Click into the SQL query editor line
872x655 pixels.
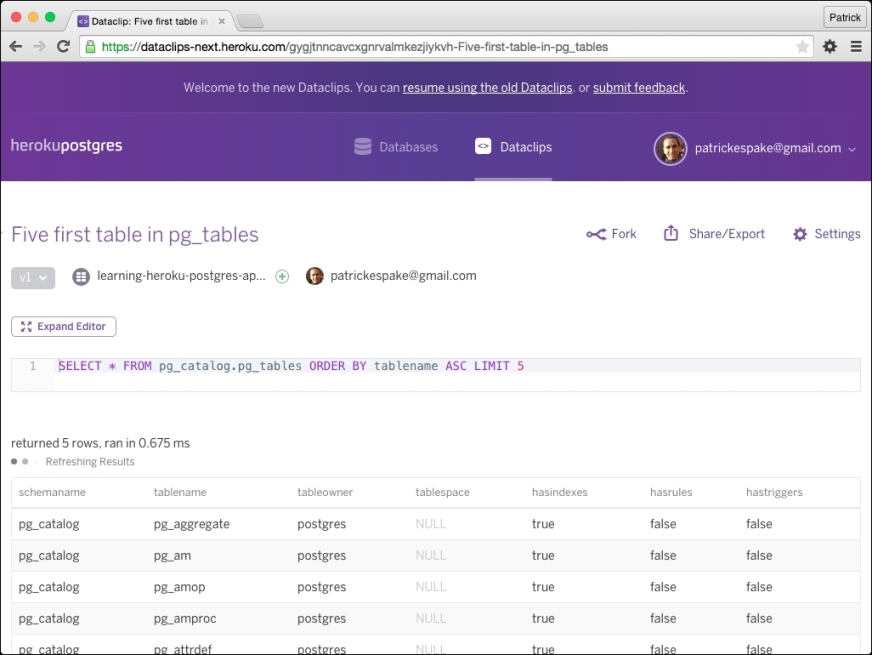pos(457,366)
